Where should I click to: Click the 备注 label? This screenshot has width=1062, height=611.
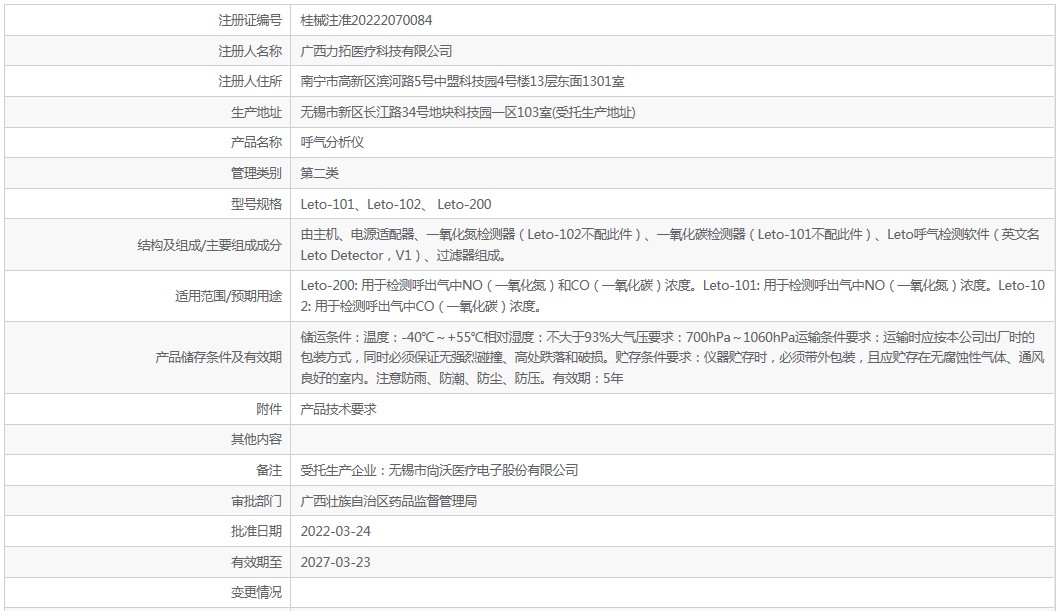pos(269,470)
